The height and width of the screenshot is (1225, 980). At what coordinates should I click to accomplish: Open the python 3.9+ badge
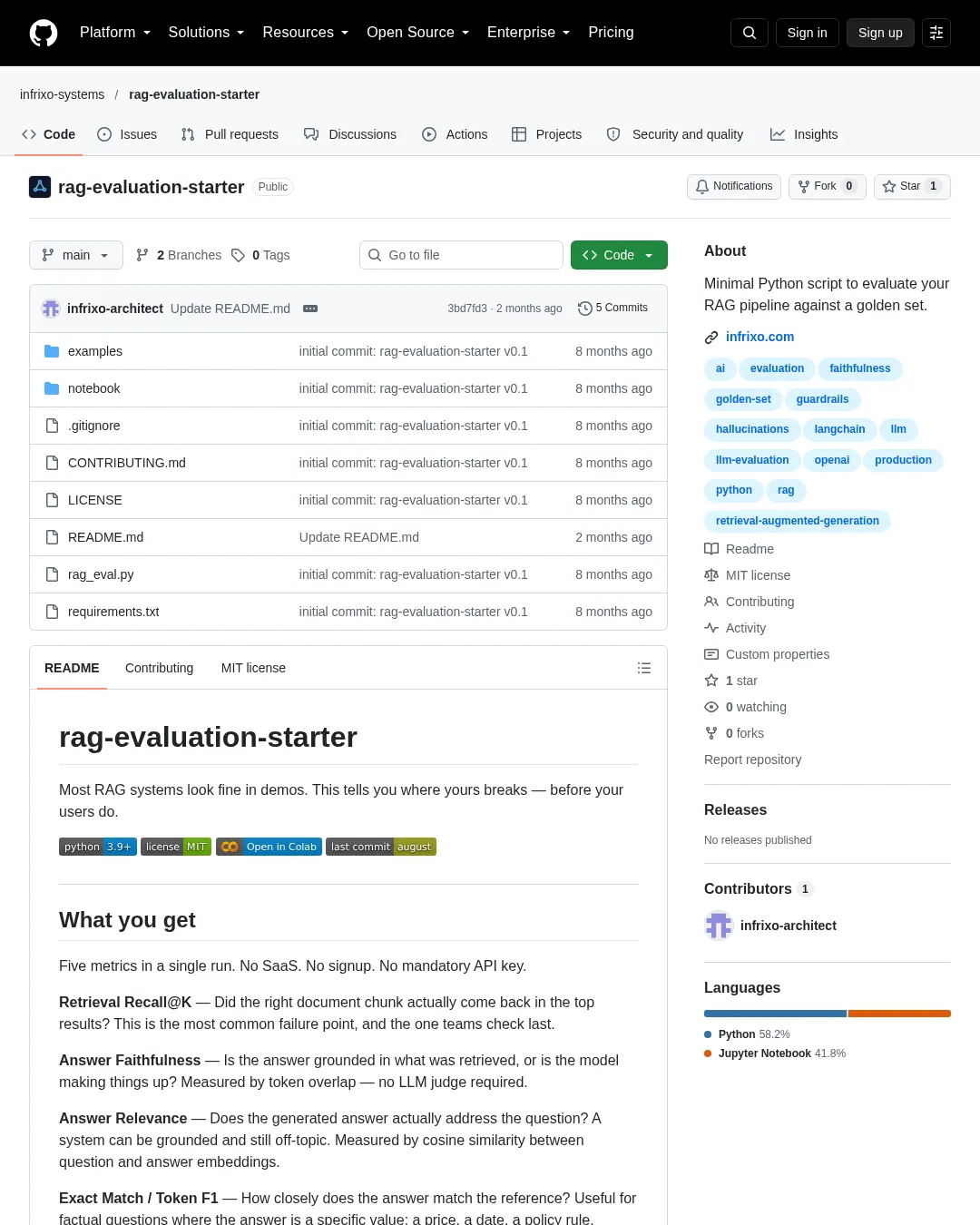(98, 847)
